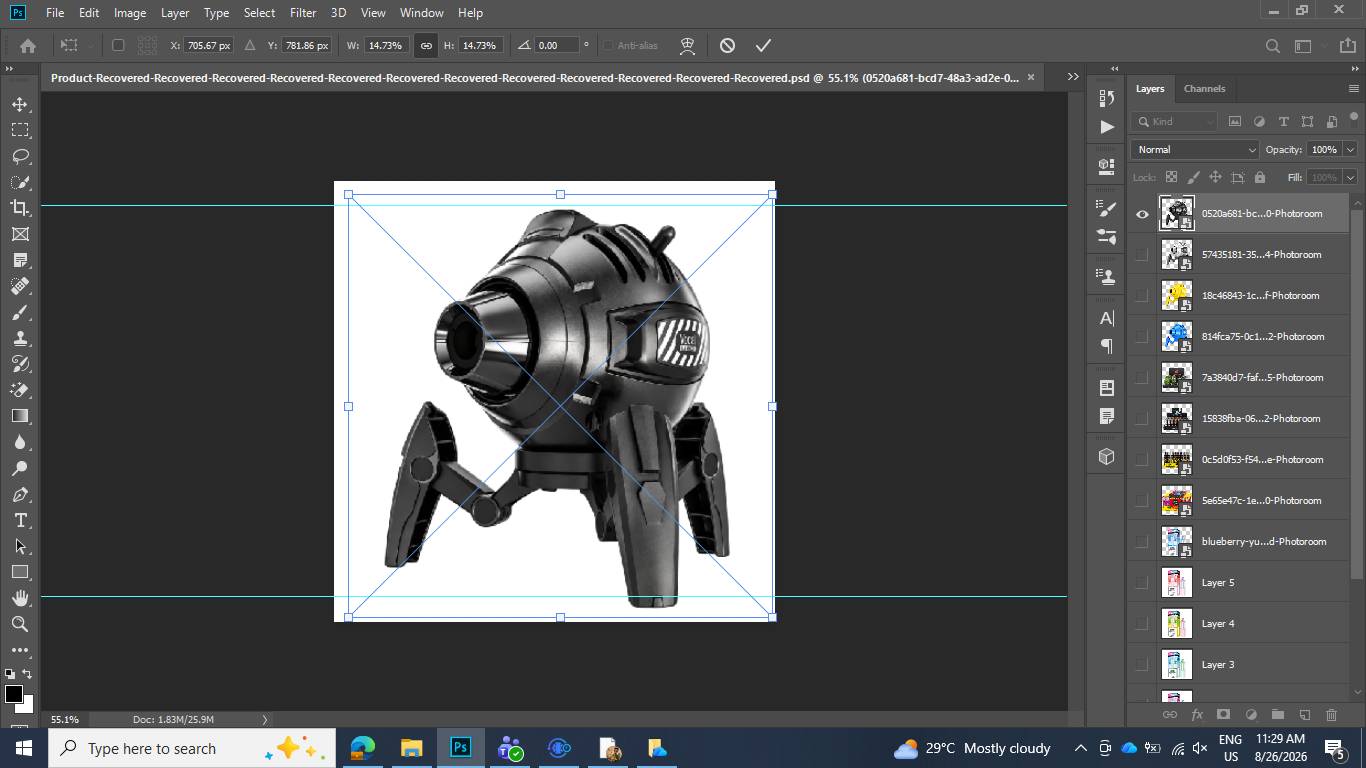Click the delete layer trash icon
Image resolution: width=1366 pixels, height=768 pixels.
pyautogui.click(x=1331, y=714)
